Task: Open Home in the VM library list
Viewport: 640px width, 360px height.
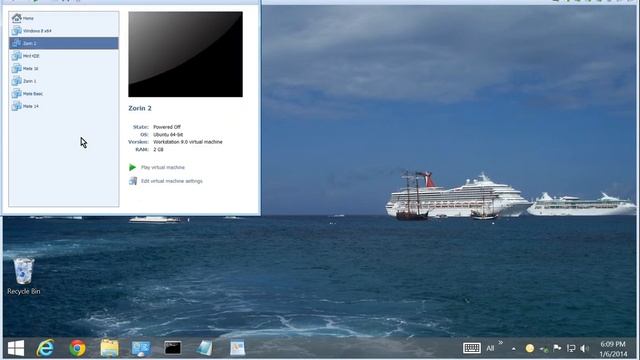Action: point(64,18)
